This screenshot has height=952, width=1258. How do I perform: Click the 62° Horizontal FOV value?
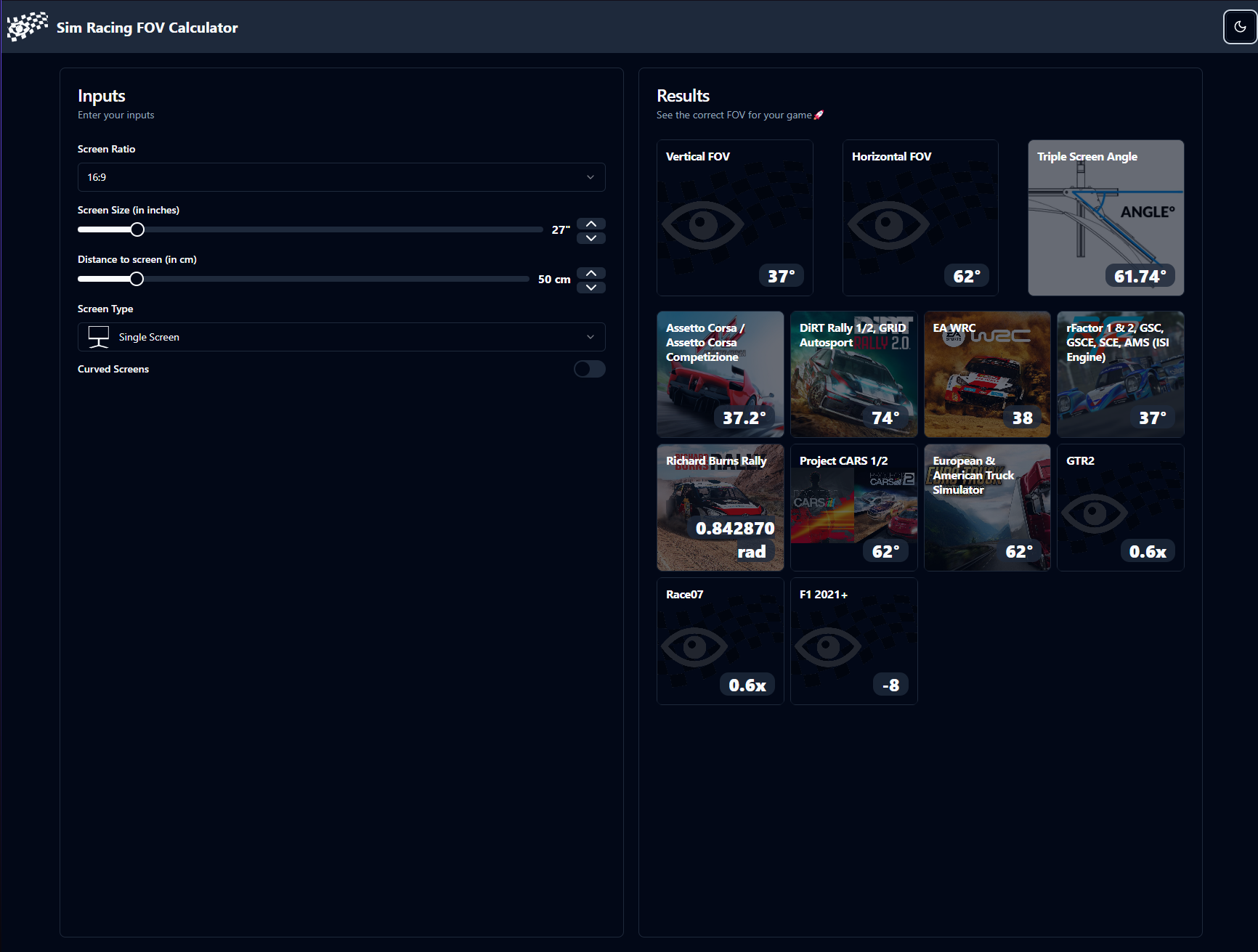(967, 276)
